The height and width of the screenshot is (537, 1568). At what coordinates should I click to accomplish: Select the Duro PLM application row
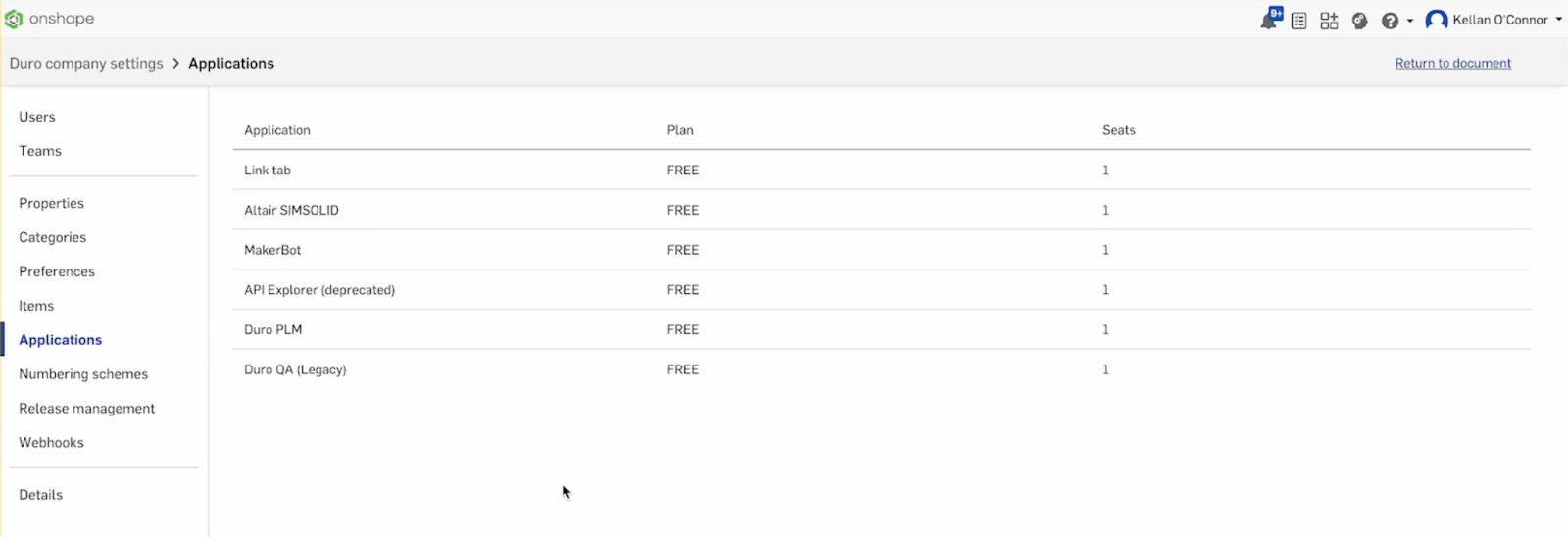273,329
